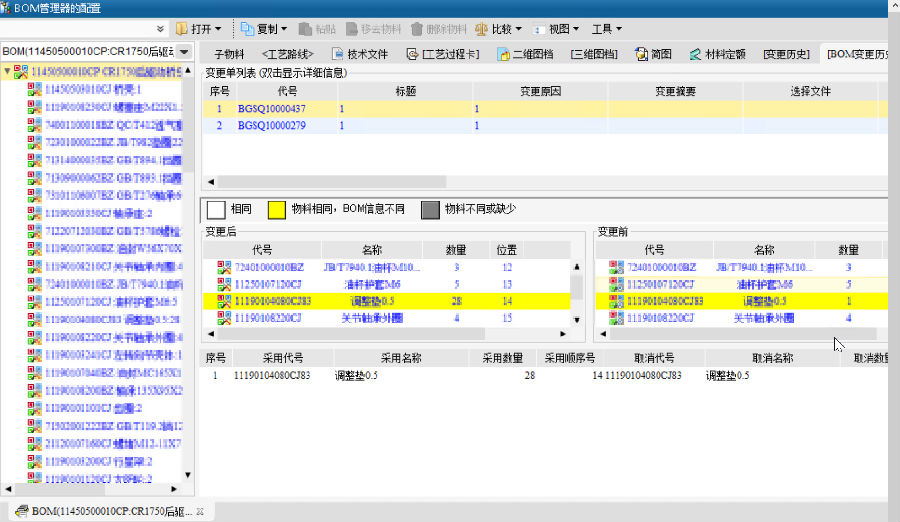Open the 视图 dropdown arrow
This screenshot has width=900, height=522.
tap(576, 29)
